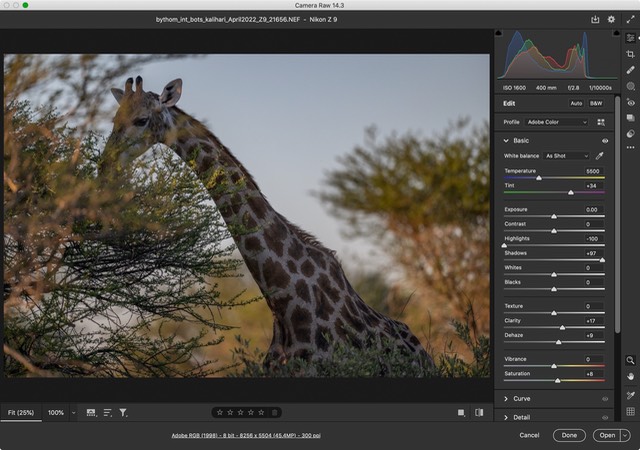Click the Temperature slider handle

[x=539, y=178]
